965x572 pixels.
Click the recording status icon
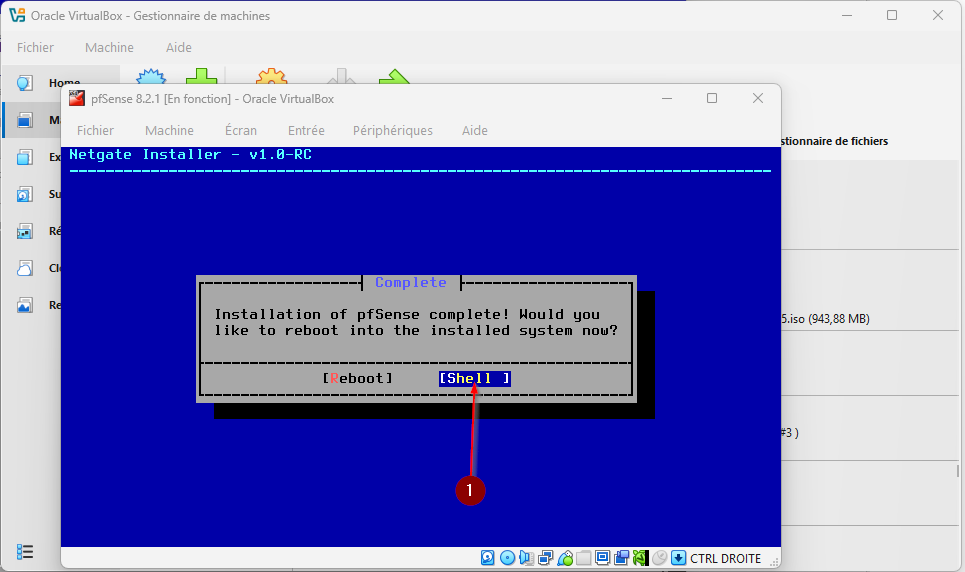[x=621, y=558]
